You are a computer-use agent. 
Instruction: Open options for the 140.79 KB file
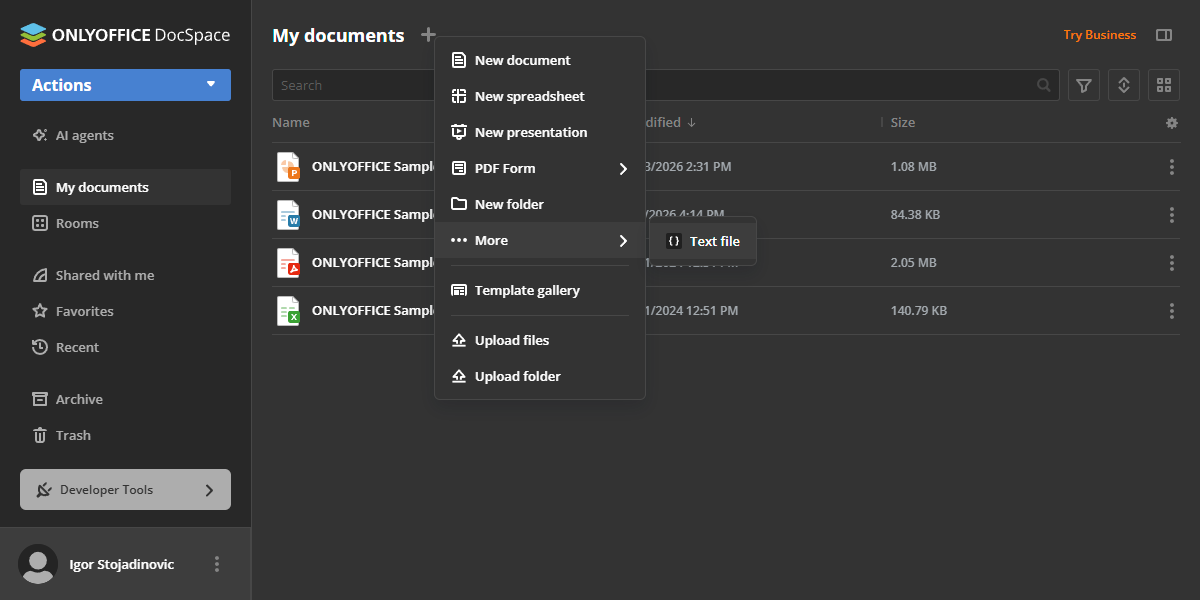click(1172, 311)
